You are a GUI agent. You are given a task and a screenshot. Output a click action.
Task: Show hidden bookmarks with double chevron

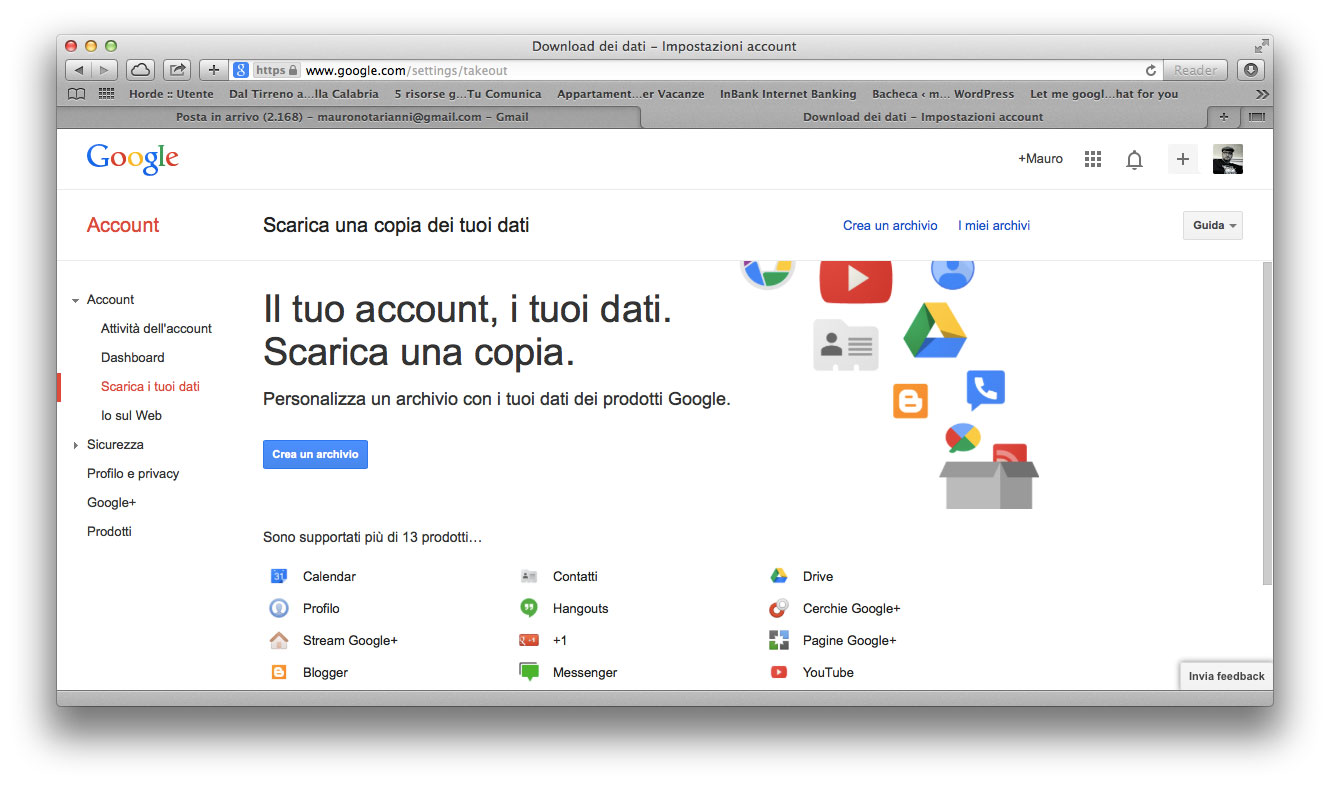[1263, 94]
